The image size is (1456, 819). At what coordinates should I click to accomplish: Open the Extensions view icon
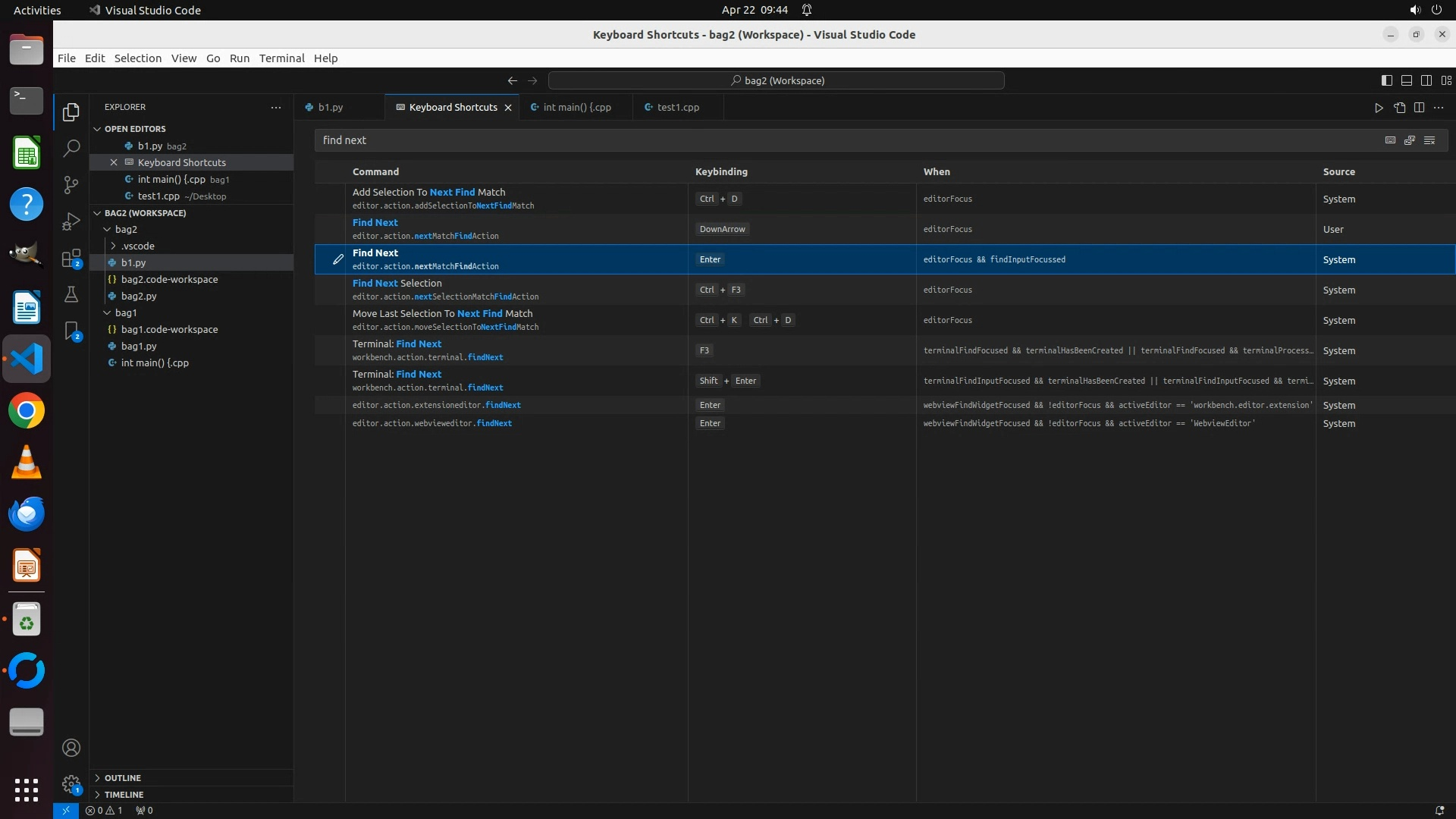pyautogui.click(x=71, y=259)
